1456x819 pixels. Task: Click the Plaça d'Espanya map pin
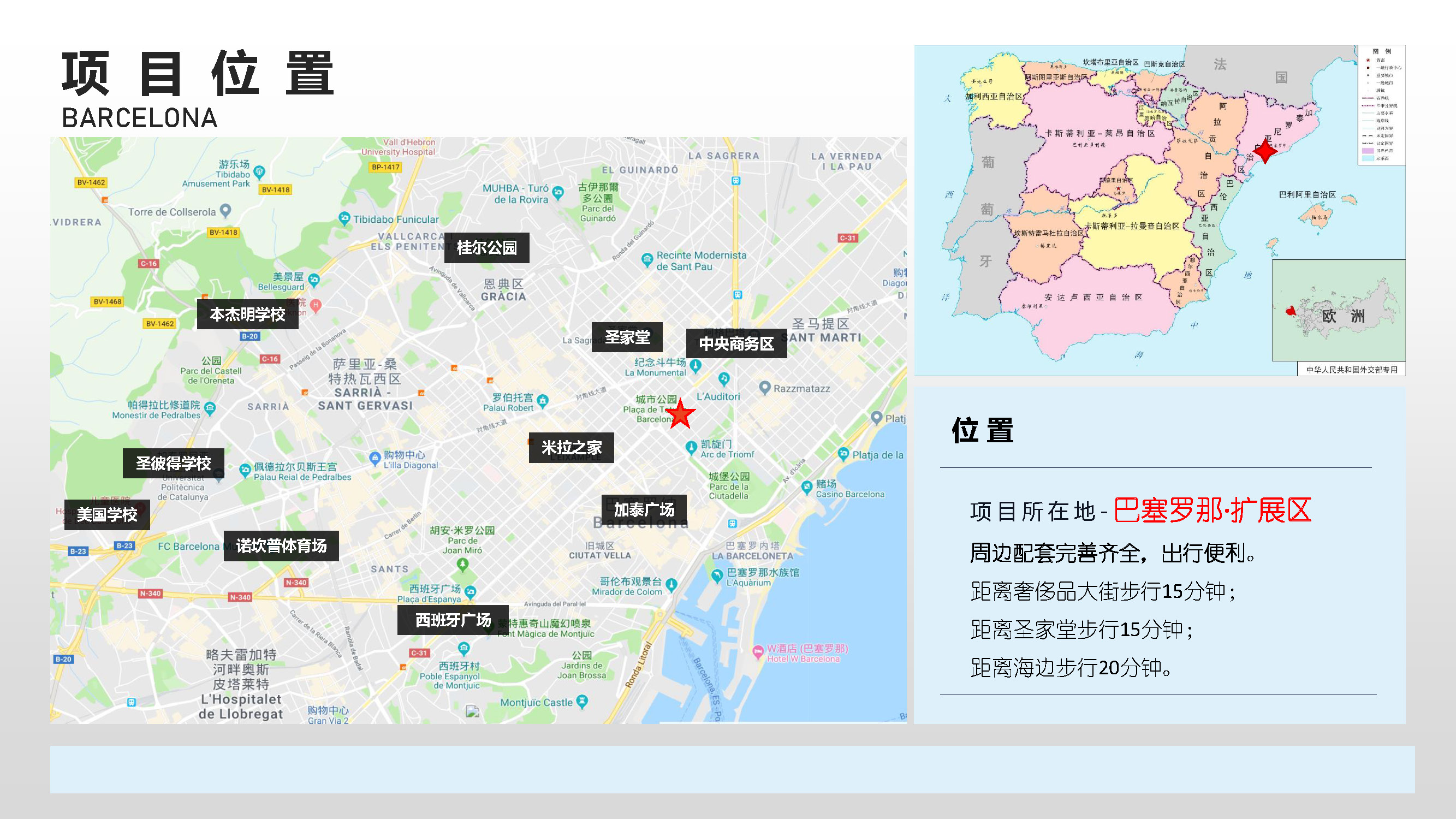click(470, 592)
